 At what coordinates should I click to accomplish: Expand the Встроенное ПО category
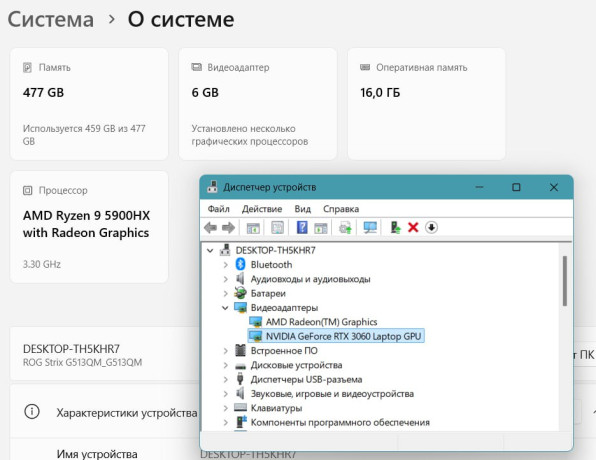tap(225, 351)
